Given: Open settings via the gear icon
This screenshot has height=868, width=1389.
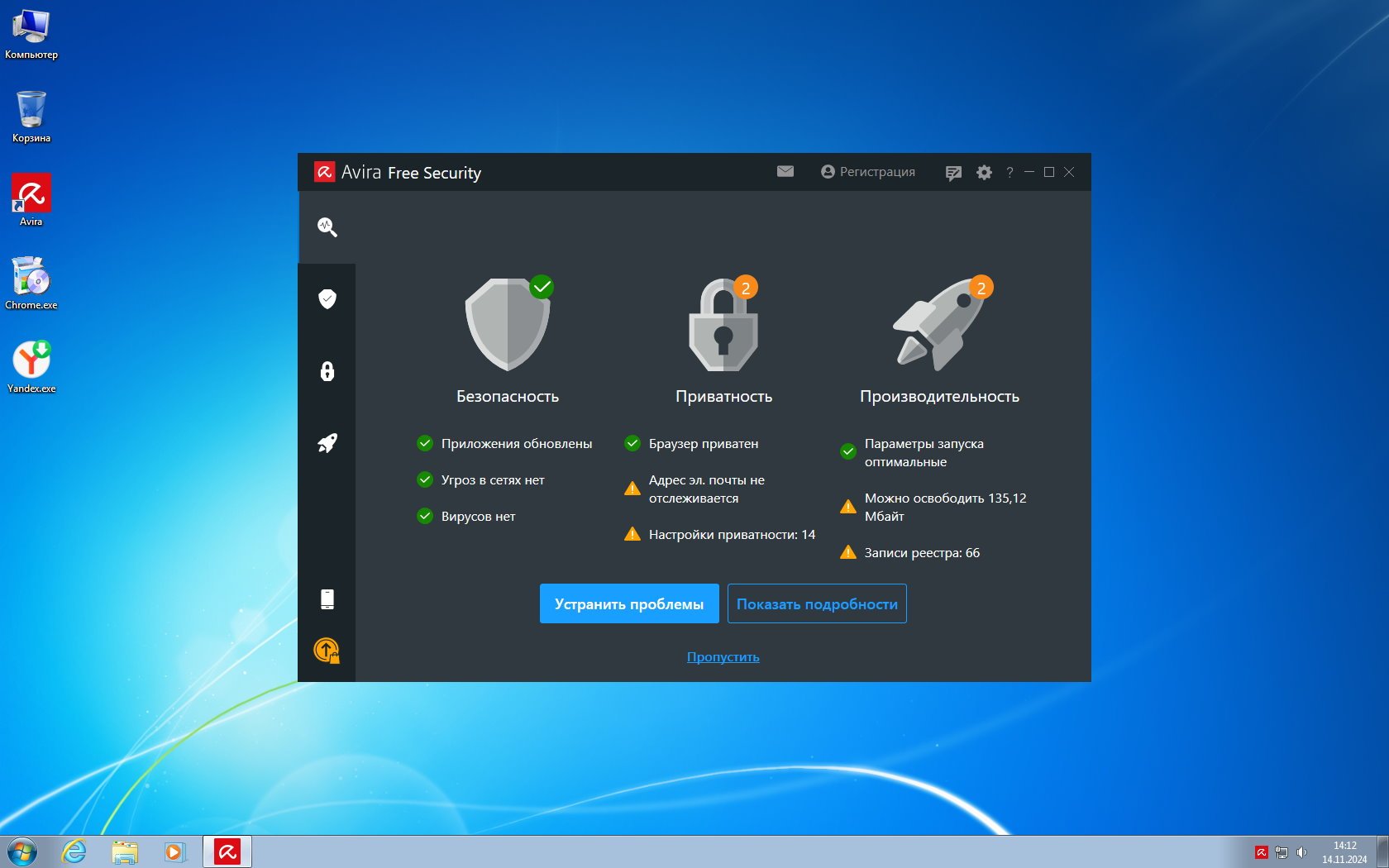Looking at the screenshot, I should pyautogui.click(x=984, y=173).
